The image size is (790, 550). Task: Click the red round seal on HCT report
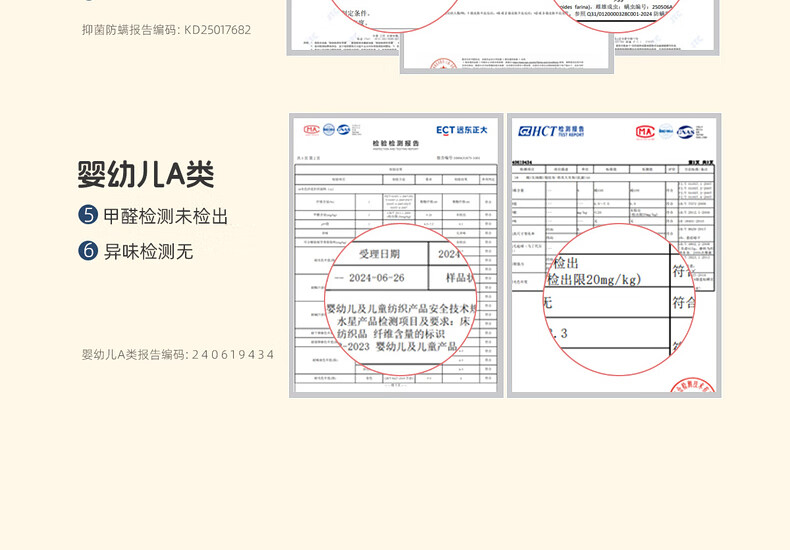click(693, 386)
